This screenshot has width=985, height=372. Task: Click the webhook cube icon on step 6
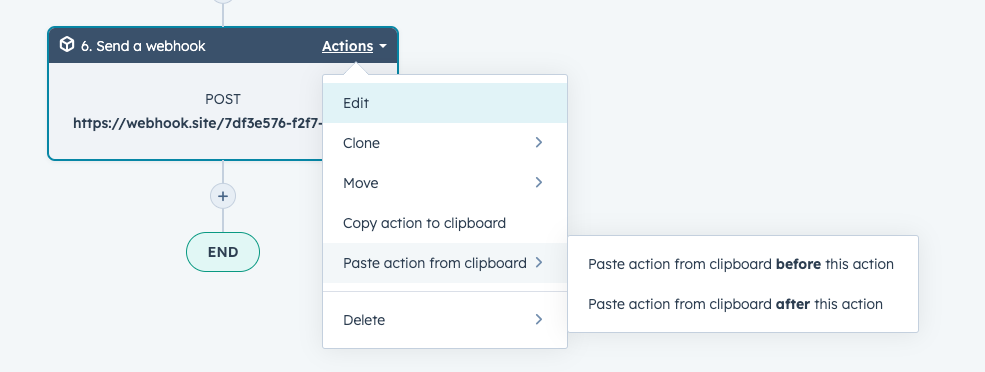pyautogui.click(x=67, y=45)
